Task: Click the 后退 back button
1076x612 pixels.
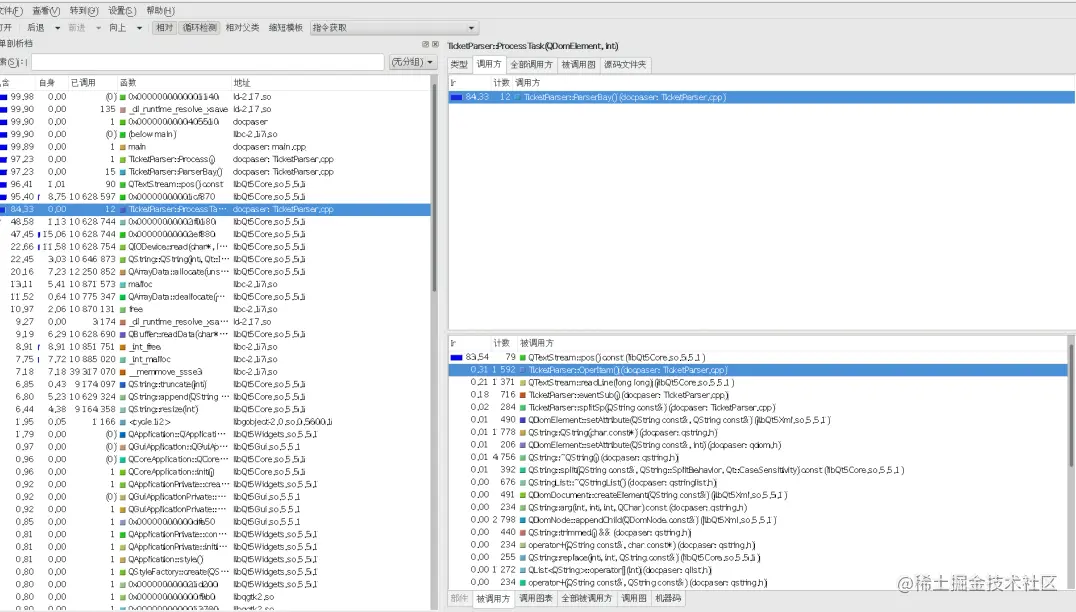Action: point(35,28)
